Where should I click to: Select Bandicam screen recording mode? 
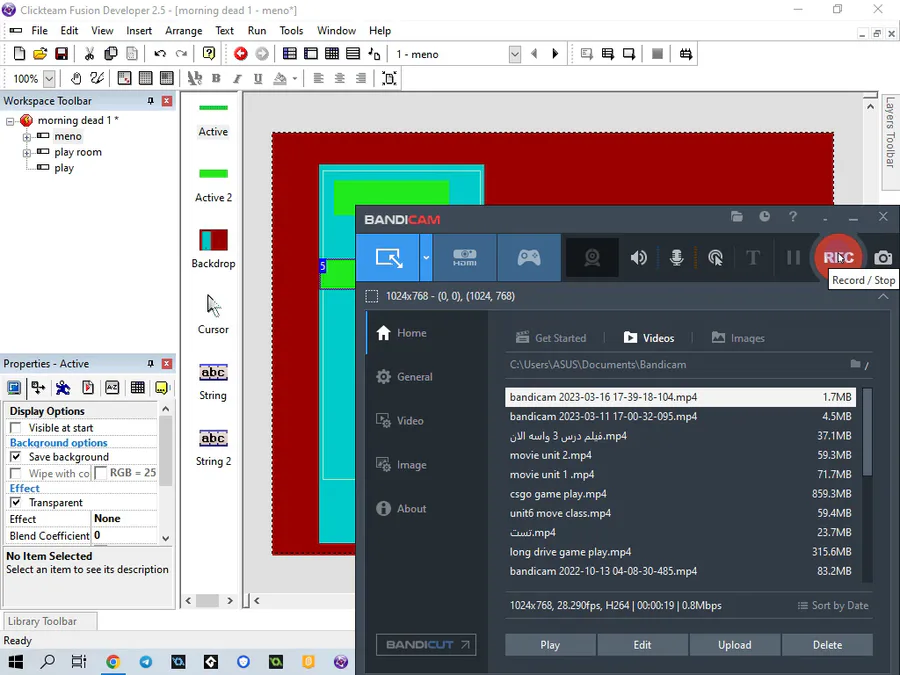389,258
